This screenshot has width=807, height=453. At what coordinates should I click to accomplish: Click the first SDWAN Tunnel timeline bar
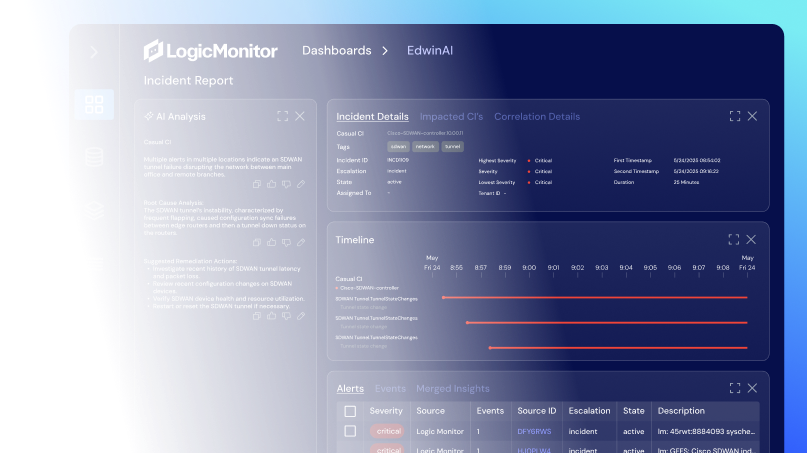(x=595, y=298)
